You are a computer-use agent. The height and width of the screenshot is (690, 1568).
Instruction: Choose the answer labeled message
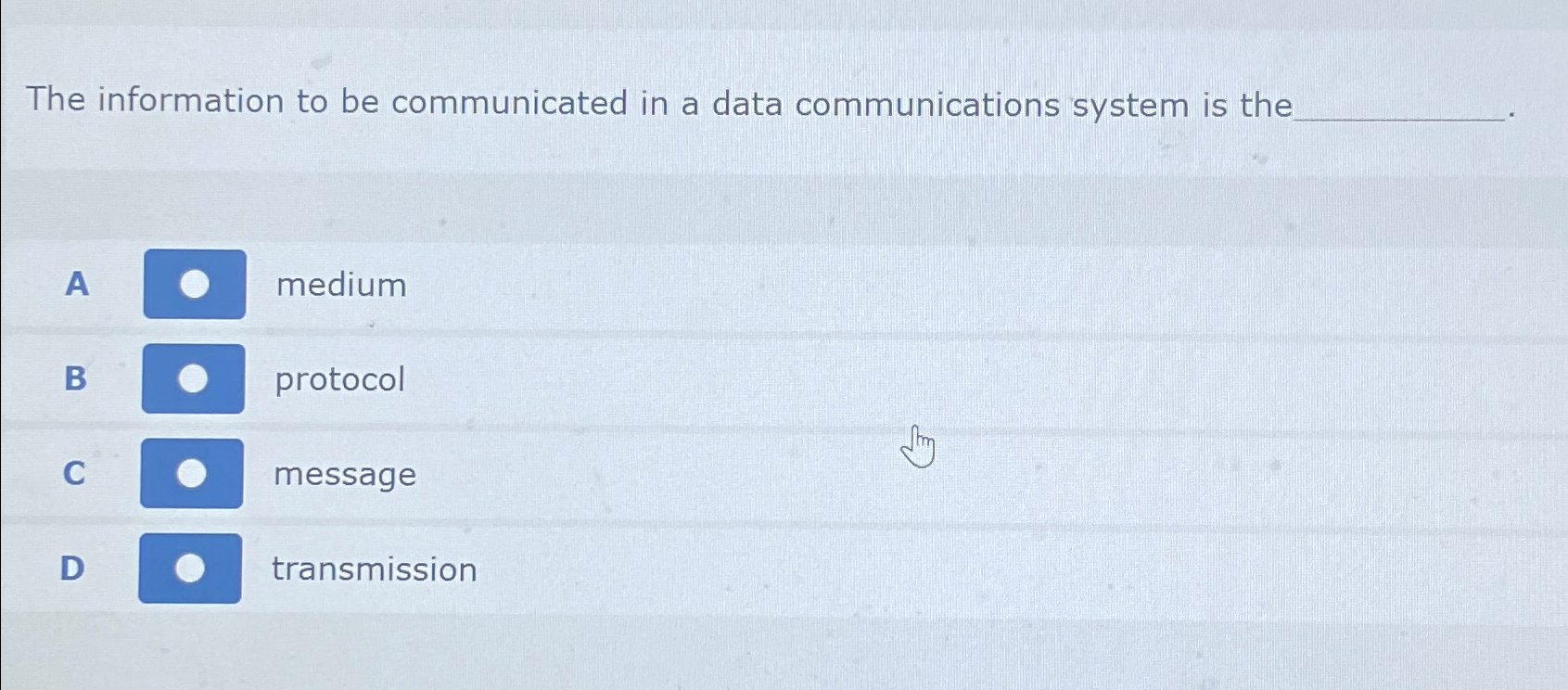click(x=344, y=475)
